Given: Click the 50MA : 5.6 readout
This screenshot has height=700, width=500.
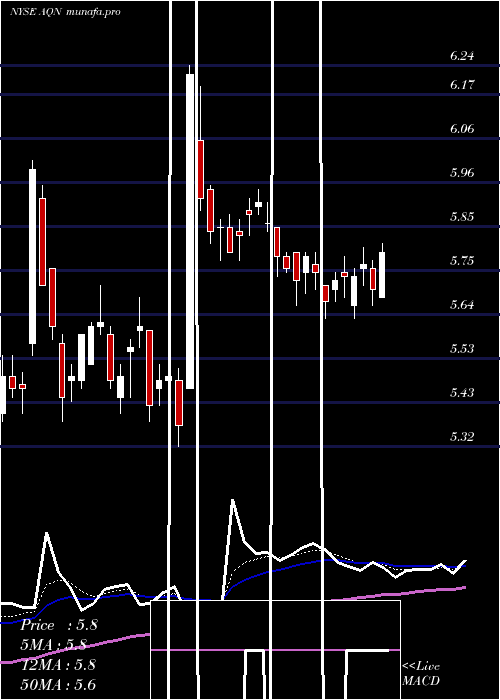Looking at the screenshot, I should [58, 684].
